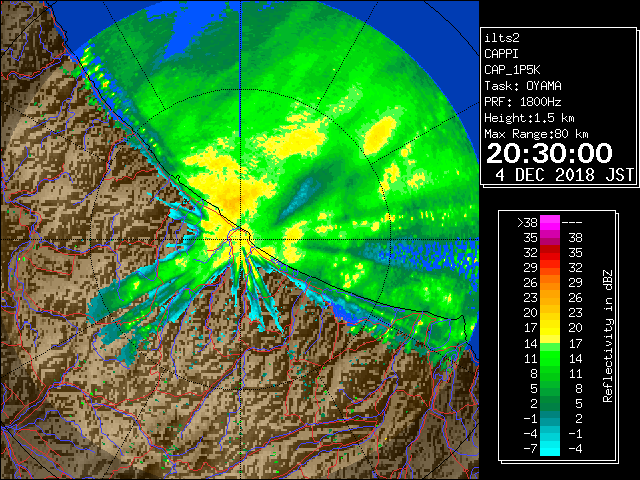The image size is (640, 480).
Task: Click the red 32 dBZ legend swatch
Action: tap(550, 253)
